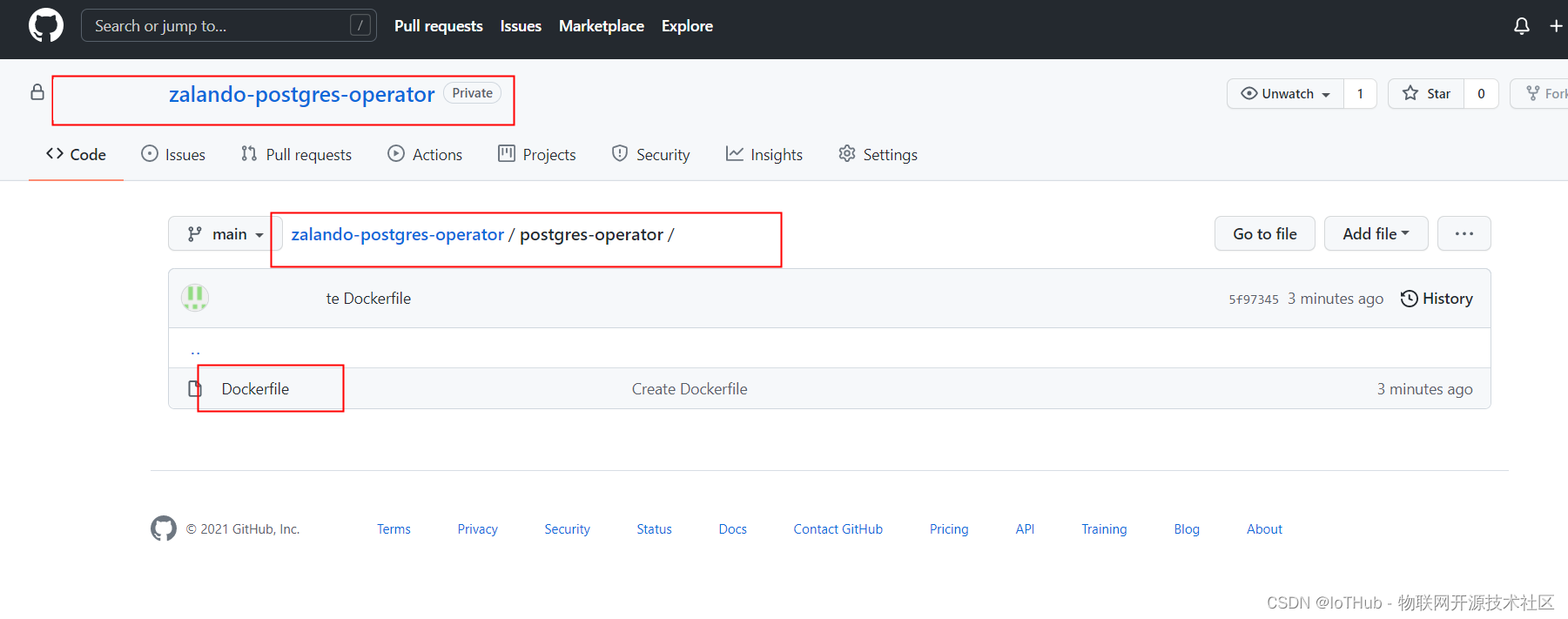Click the stargazers count 0
Image resolution: width=1568 pixels, height=619 pixels.
[1481, 93]
